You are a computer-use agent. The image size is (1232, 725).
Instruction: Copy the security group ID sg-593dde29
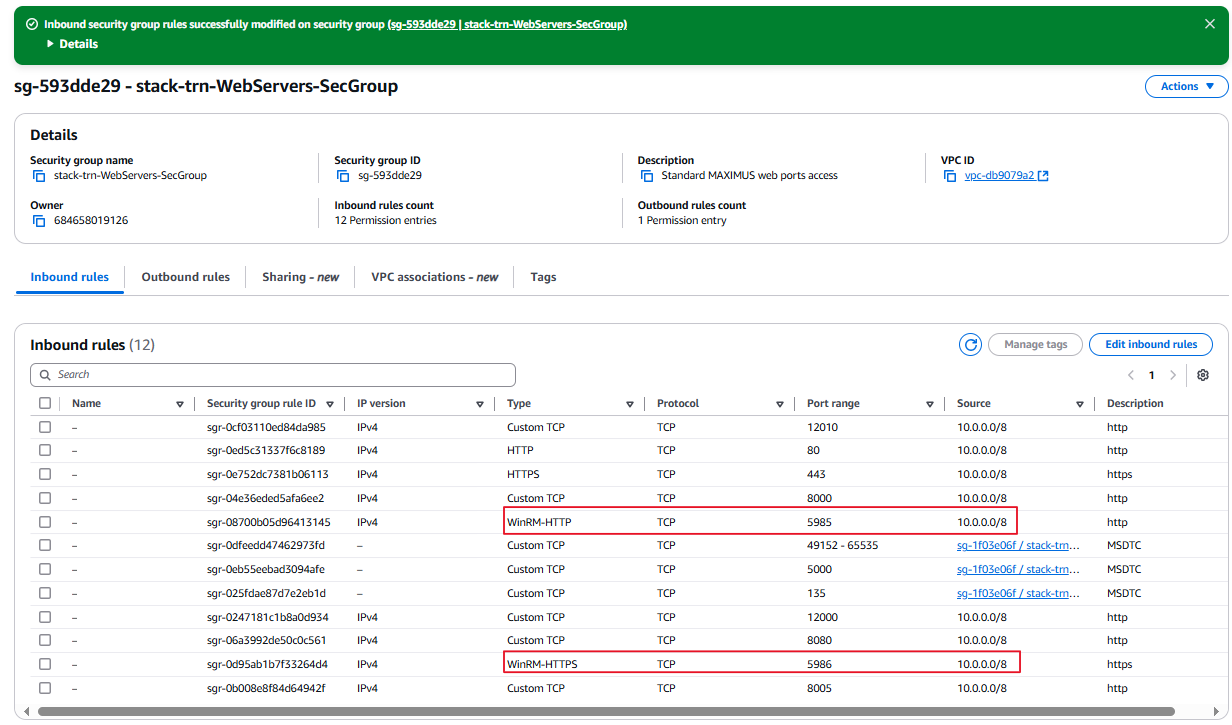(x=343, y=176)
